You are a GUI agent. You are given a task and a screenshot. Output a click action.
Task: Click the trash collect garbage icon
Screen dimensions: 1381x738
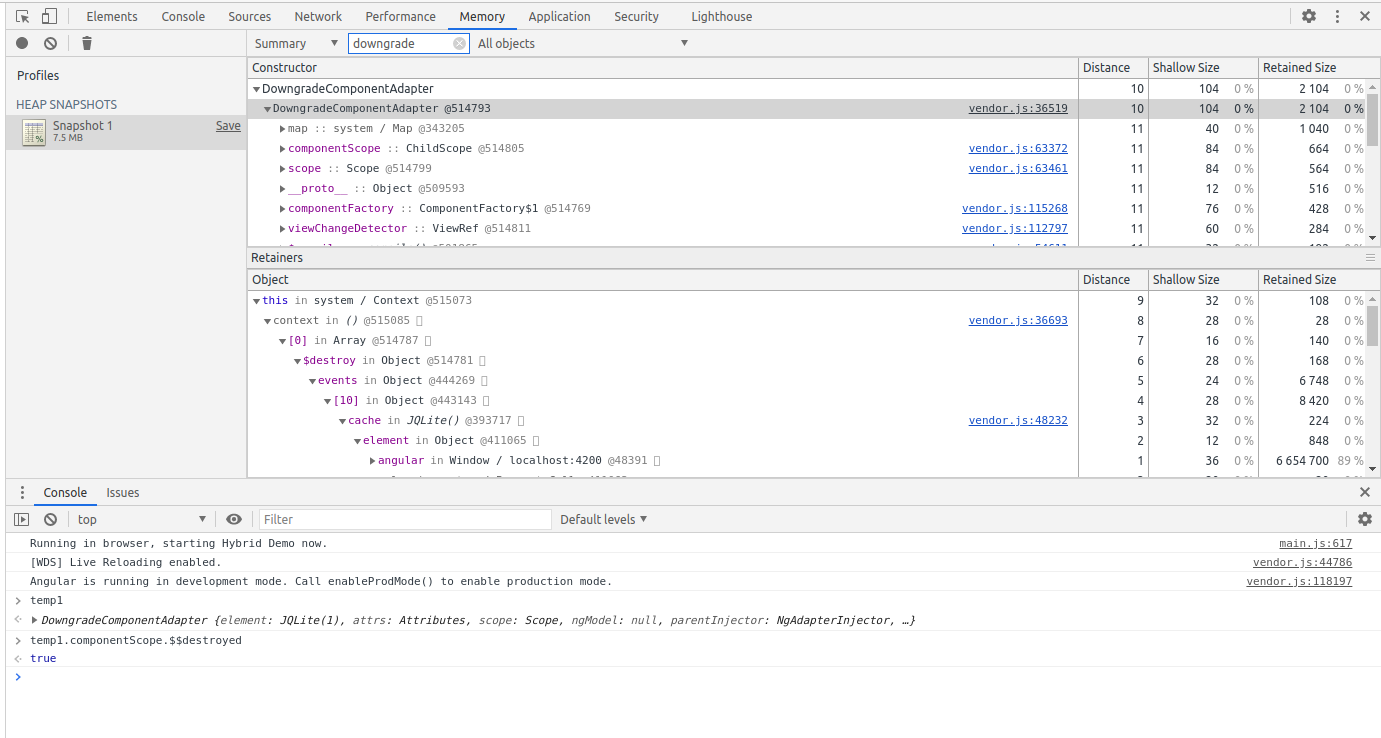click(x=87, y=43)
